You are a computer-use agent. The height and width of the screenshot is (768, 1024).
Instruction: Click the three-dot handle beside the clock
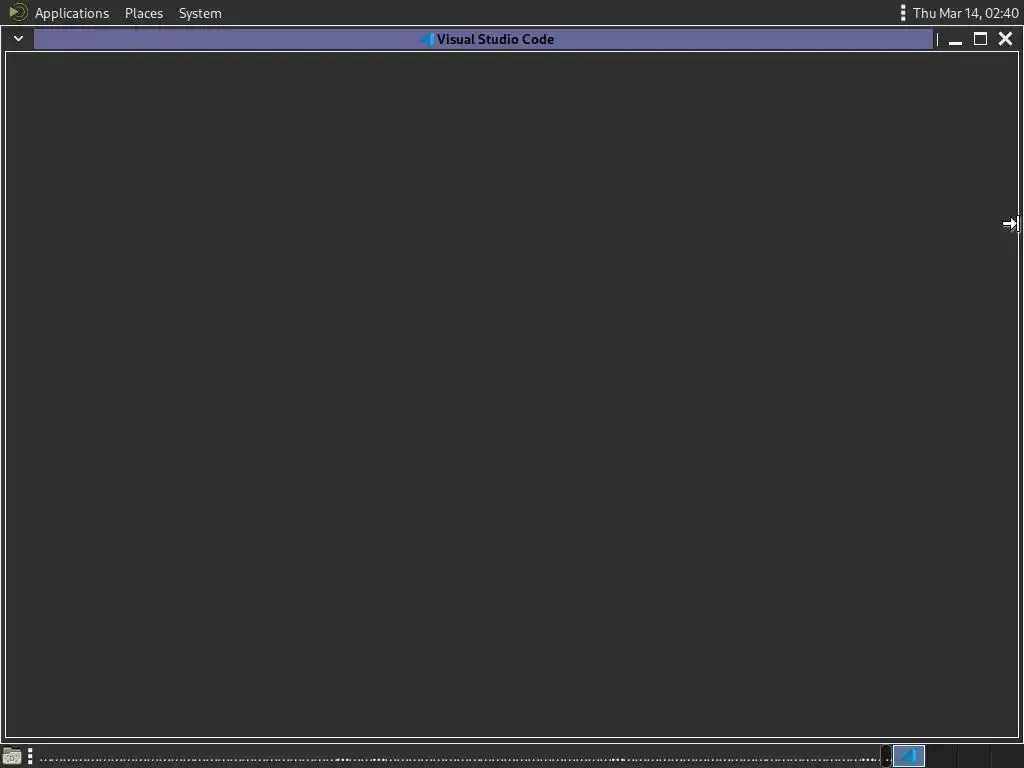pyautogui.click(x=903, y=13)
